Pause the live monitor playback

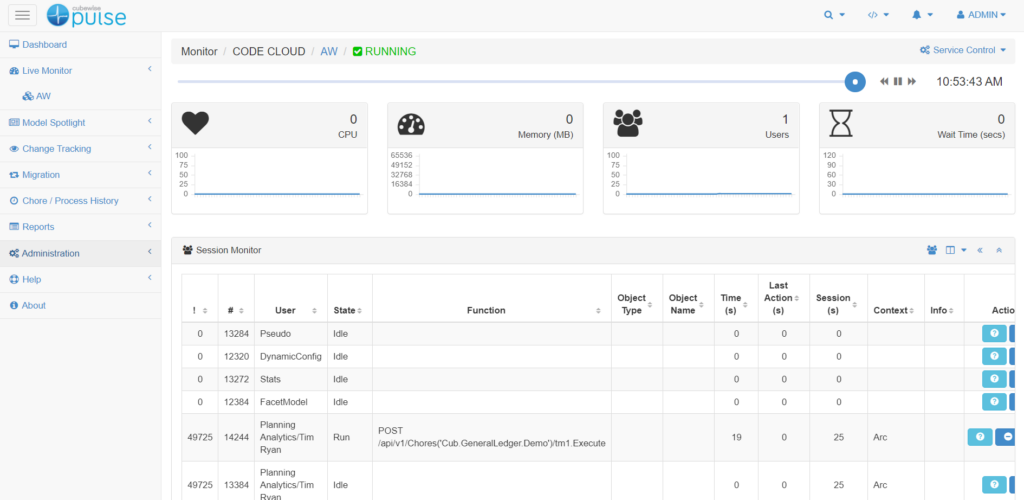coord(898,81)
